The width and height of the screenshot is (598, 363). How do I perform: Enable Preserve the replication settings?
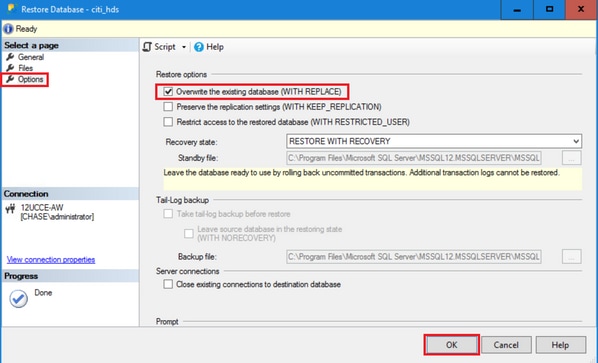[x=168, y=107]
